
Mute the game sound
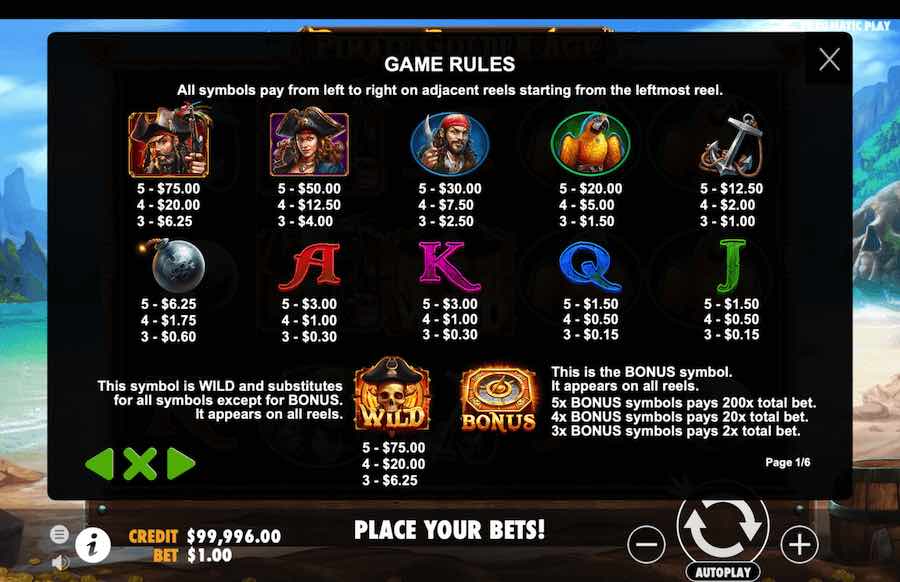click(x=60, y=562)
